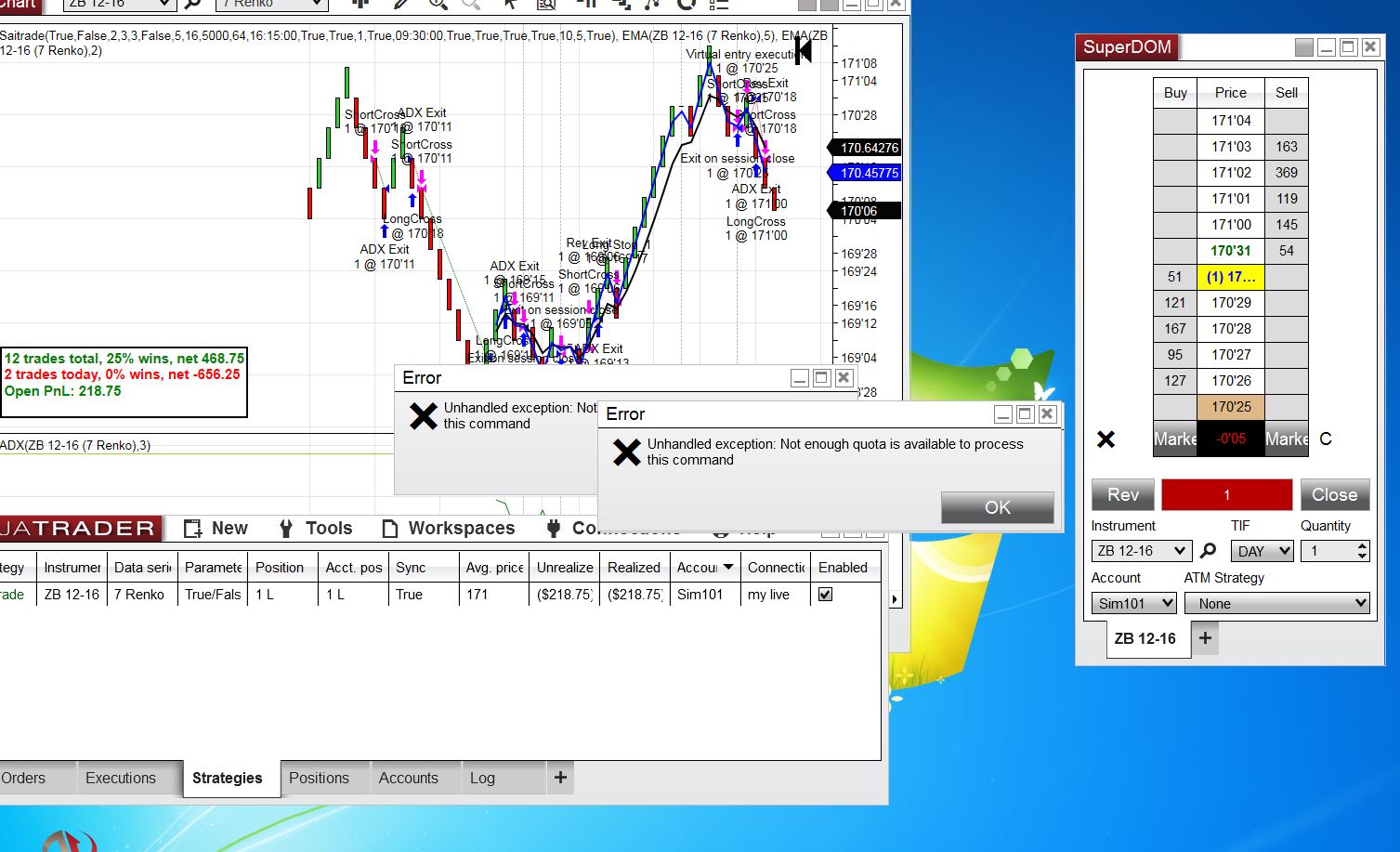Click the New menu document icon
This screenshot has height=852, width=1400.
(x=192, y=529)
